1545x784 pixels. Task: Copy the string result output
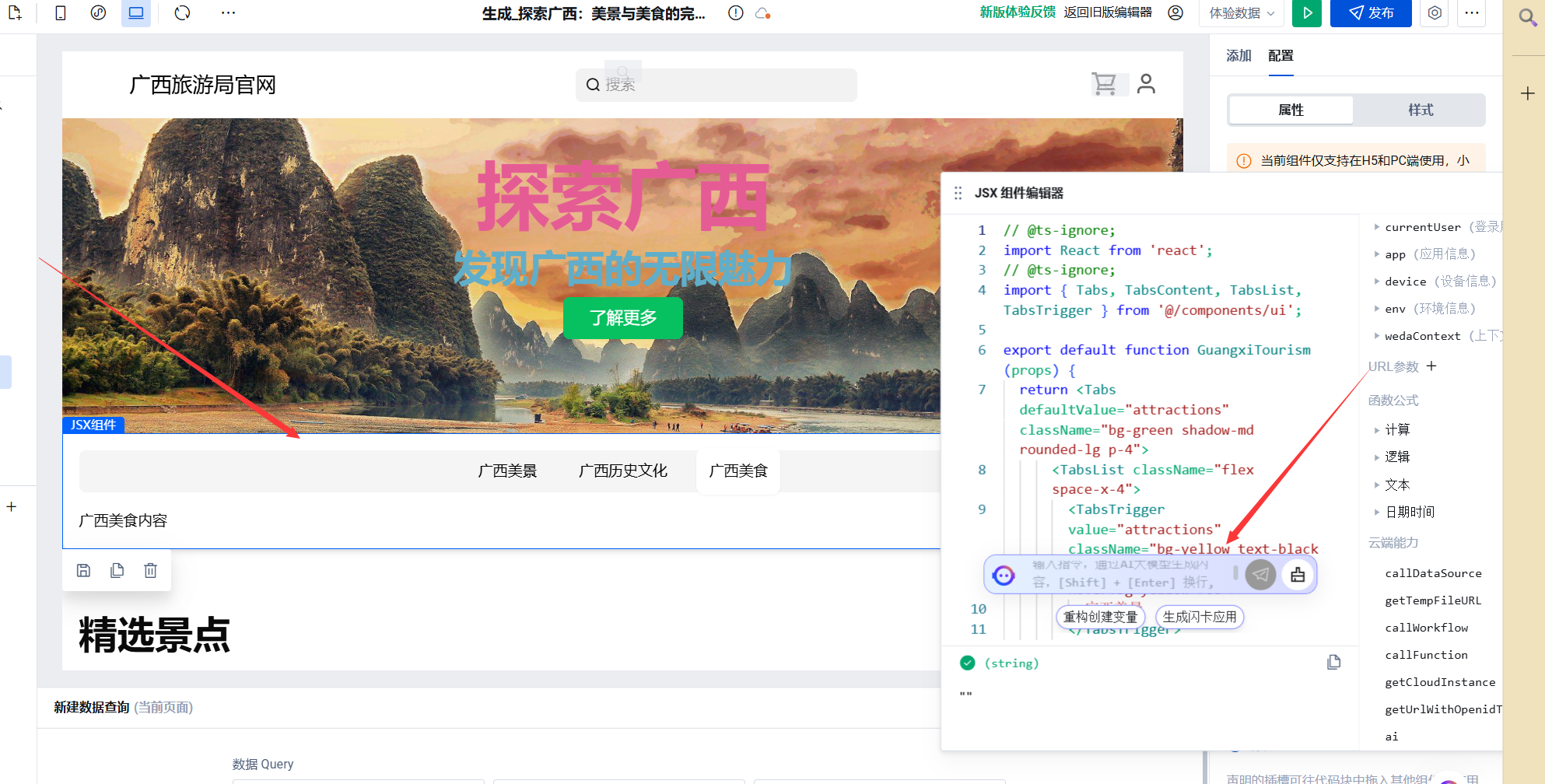[x=1333, y=662]
